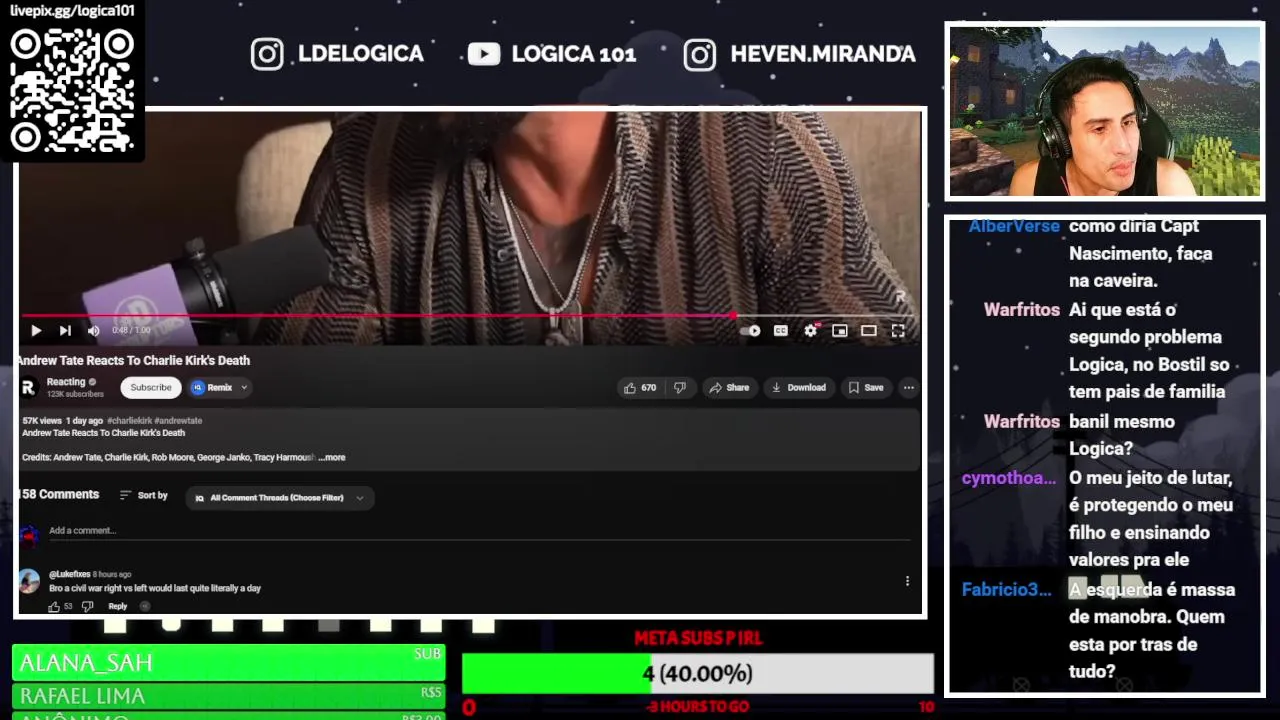Image resolution: width=1280 pixels, height=720 pixels.
Task: Click the 57K views text
Action: pyautogui.click(x=42, y=421)
